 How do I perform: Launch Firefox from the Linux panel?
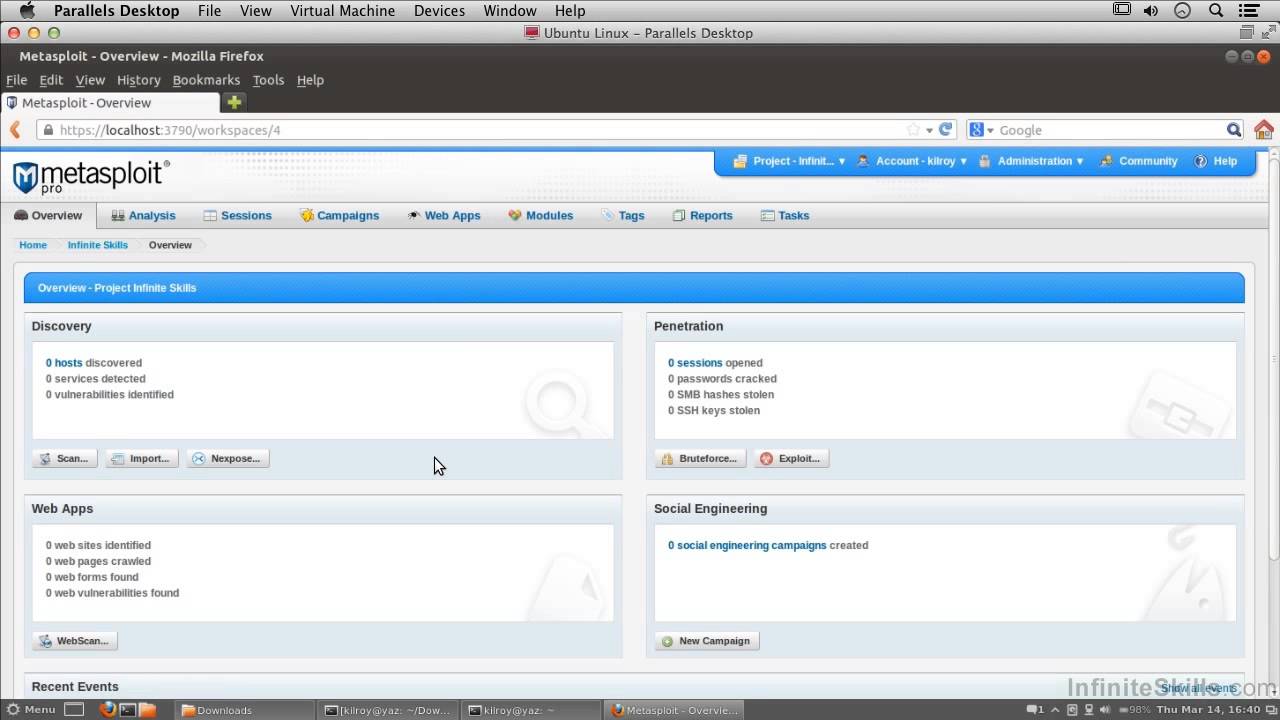(108, 710)
